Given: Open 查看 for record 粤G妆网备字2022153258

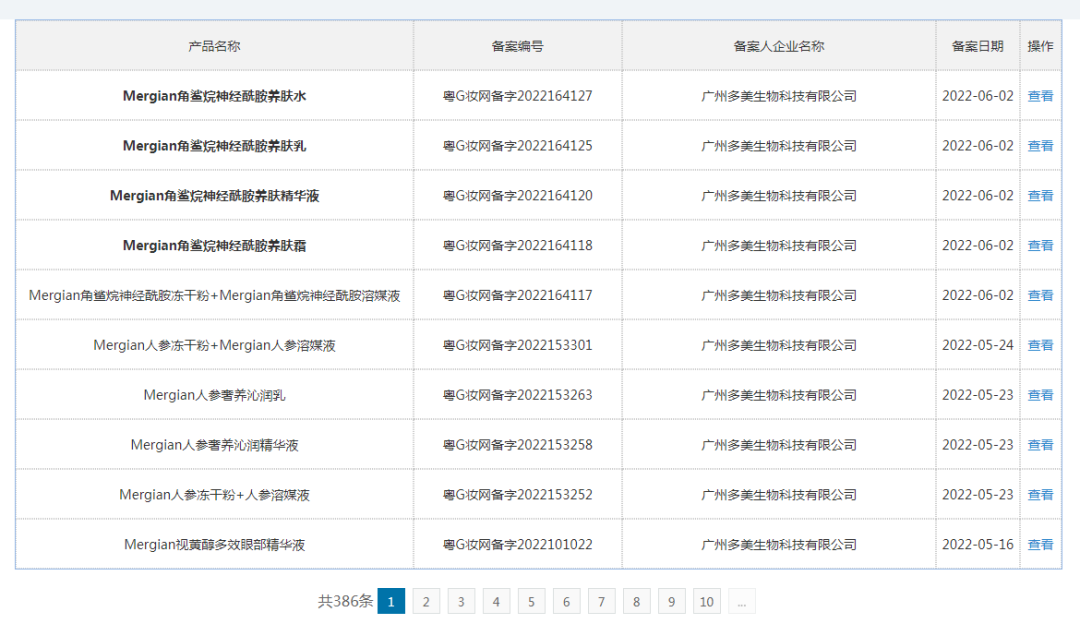Looking at the screenshot, I should pos(1040,445).
